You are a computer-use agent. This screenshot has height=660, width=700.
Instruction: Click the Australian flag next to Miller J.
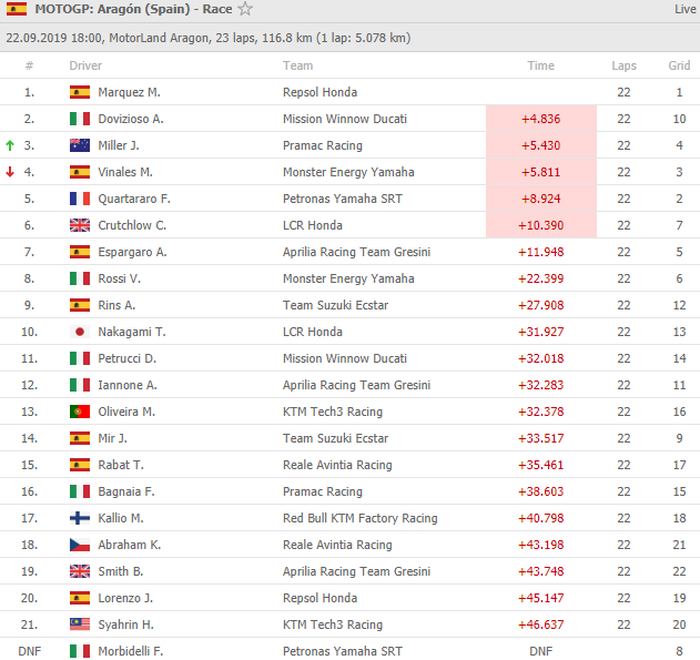[80, 145]
